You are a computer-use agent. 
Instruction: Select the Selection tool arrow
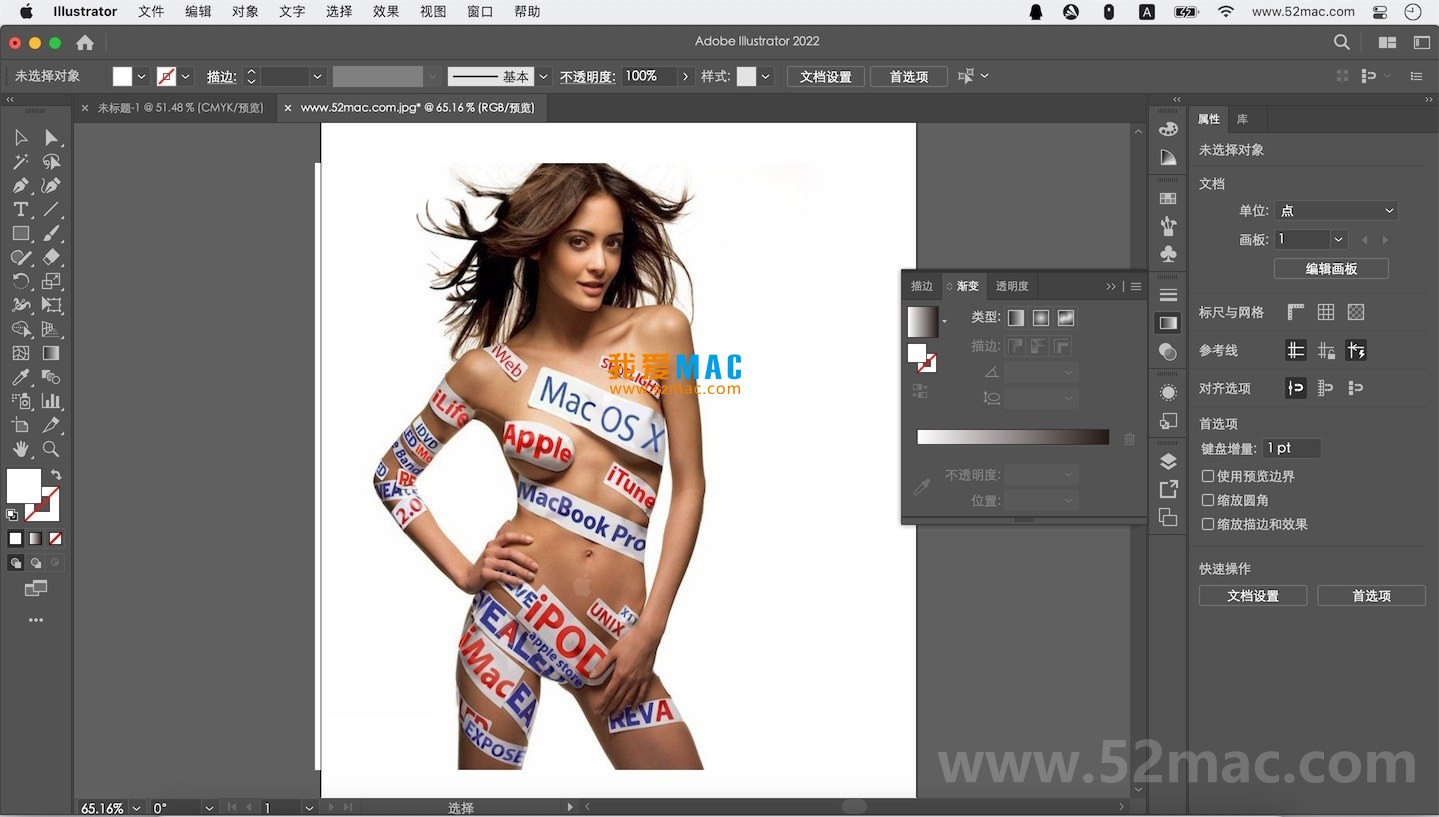tap(20, 137)
